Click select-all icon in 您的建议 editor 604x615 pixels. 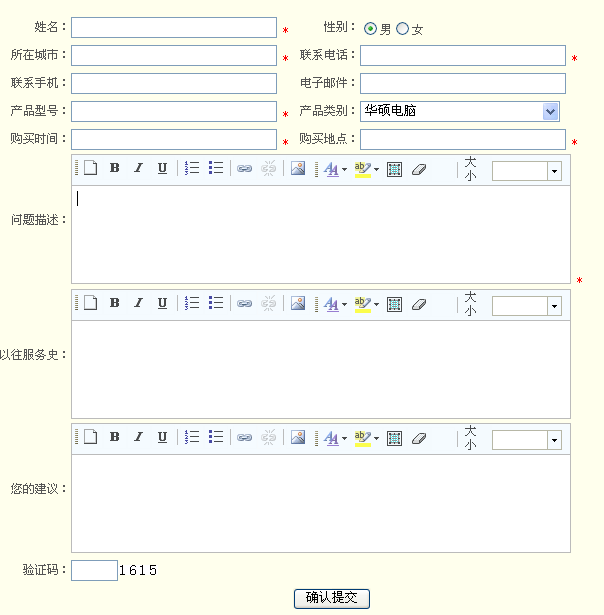tap(394, 438)
